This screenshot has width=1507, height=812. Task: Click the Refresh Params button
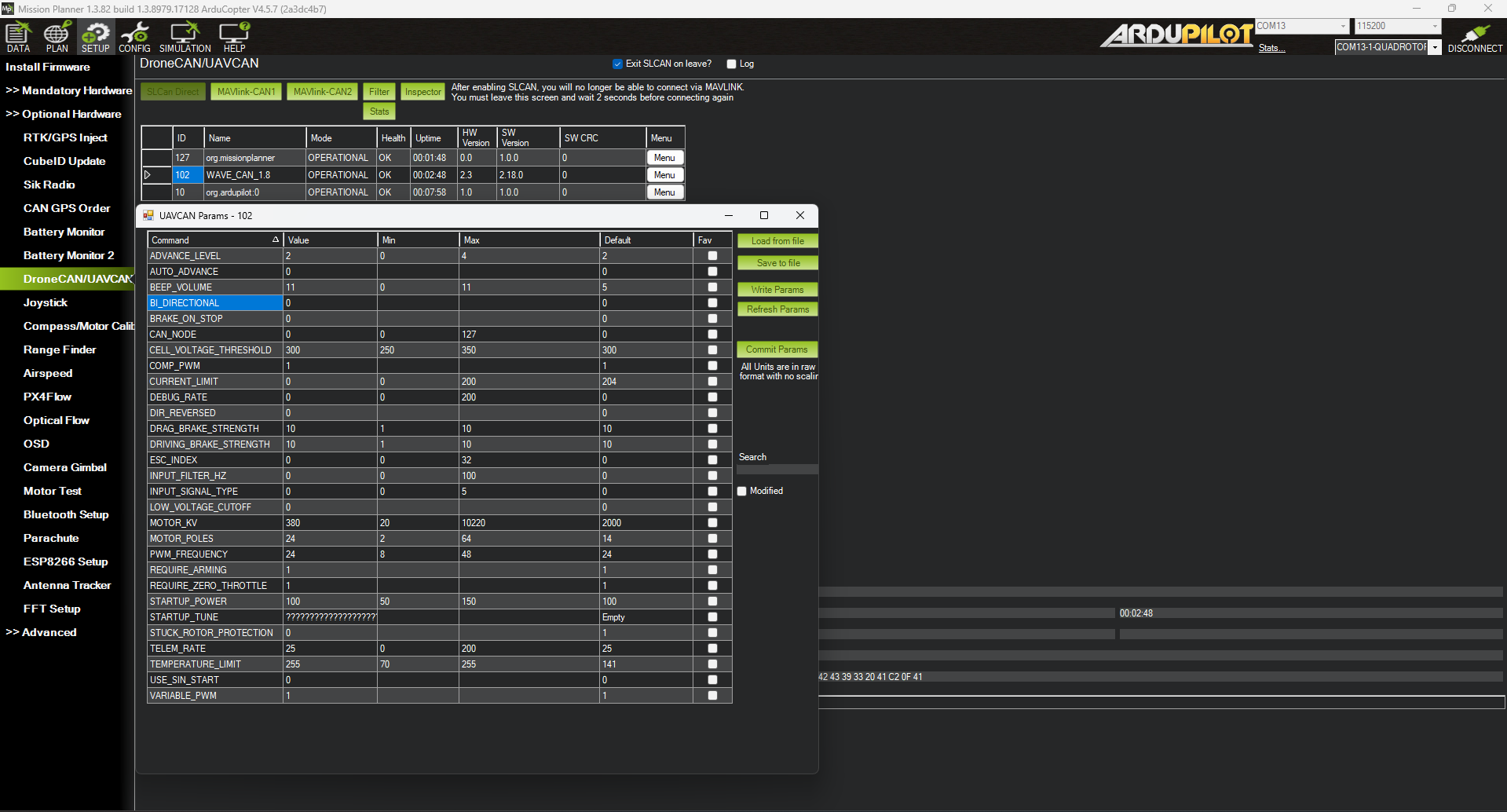(x=777, y=309)
